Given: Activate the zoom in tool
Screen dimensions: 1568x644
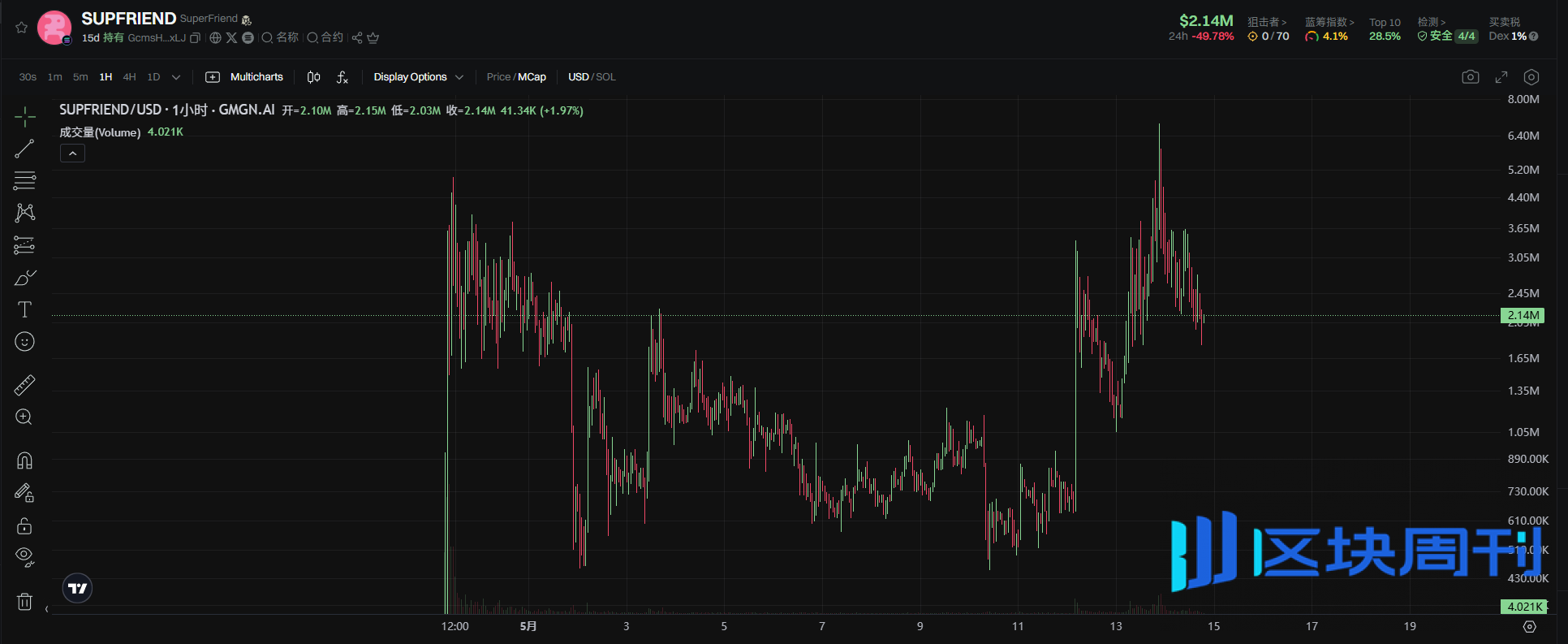Looking at the screenshot, I should tap(25, 417).
